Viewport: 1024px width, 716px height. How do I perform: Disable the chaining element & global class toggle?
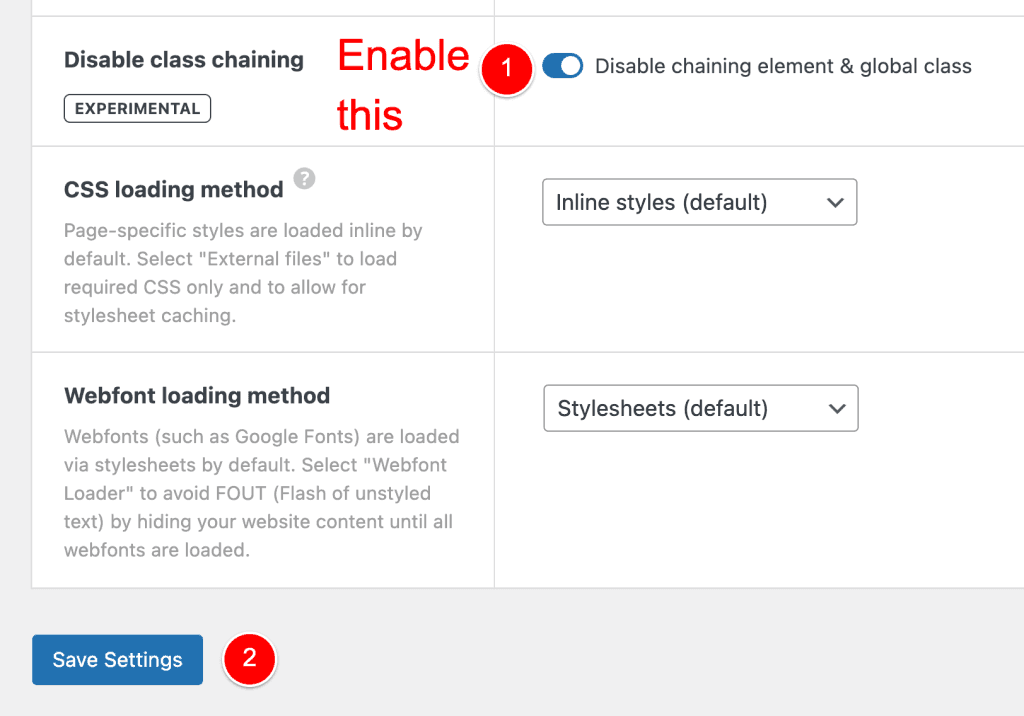click(562, 65)
